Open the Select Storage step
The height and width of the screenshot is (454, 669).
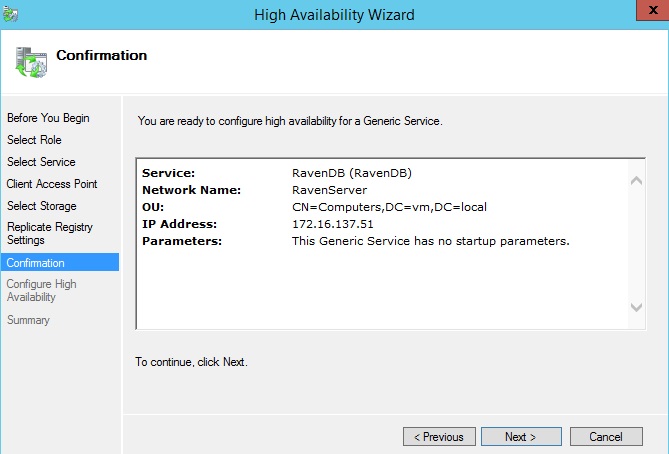click(x=41, y=206)
